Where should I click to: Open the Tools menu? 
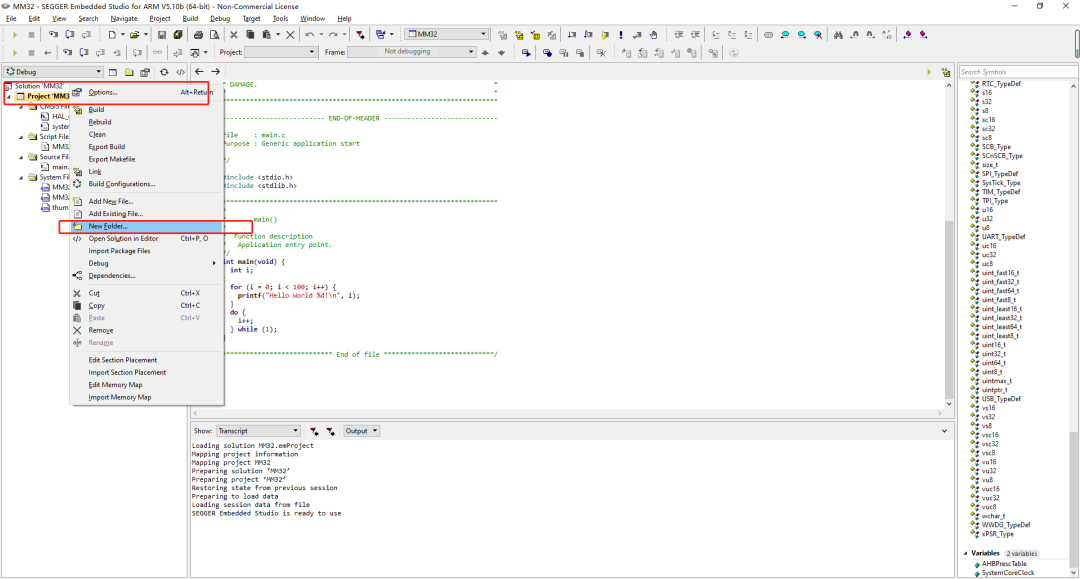tap(280, 19)
